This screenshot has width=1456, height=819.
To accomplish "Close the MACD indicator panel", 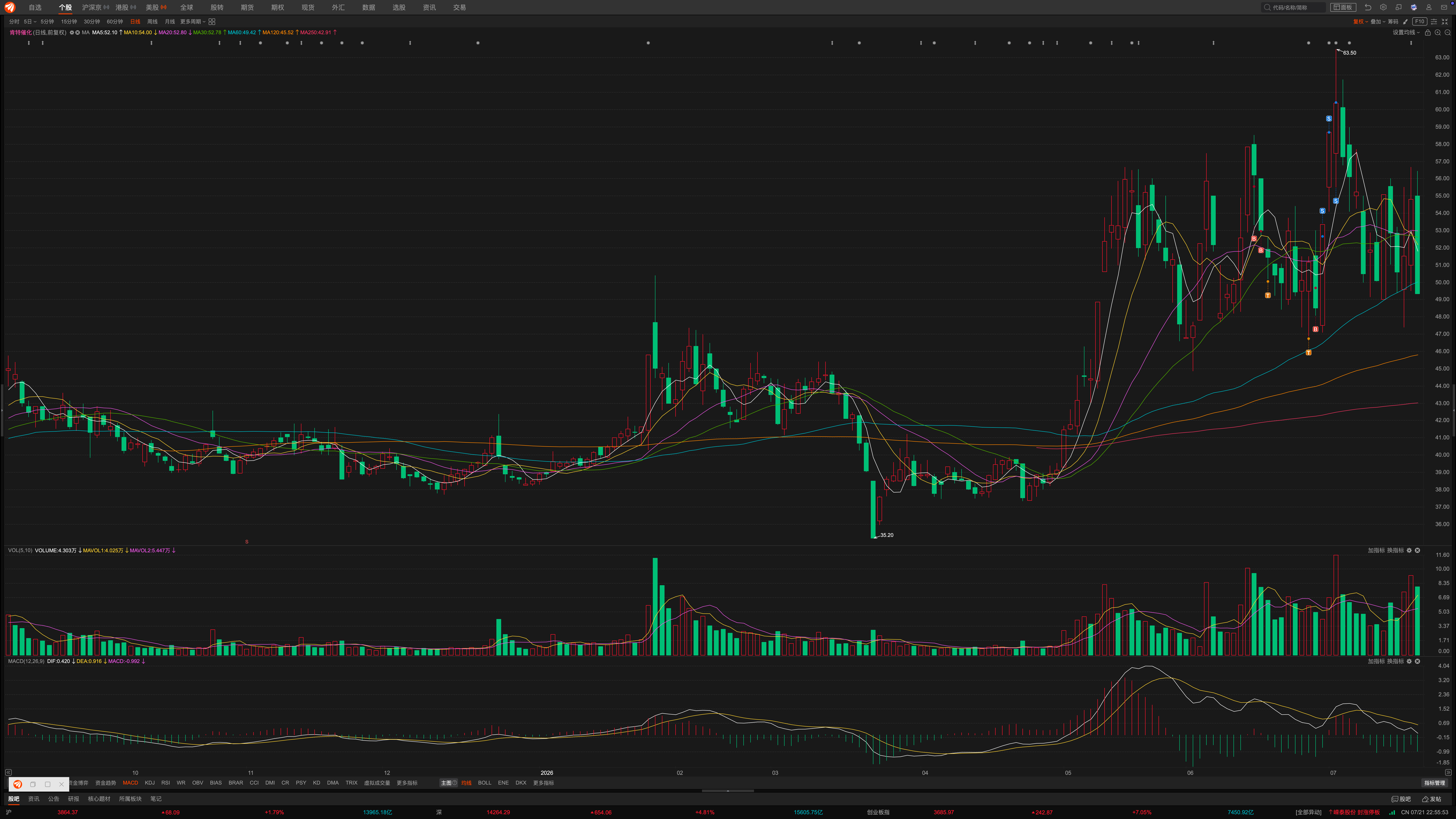I will 1418,661.
